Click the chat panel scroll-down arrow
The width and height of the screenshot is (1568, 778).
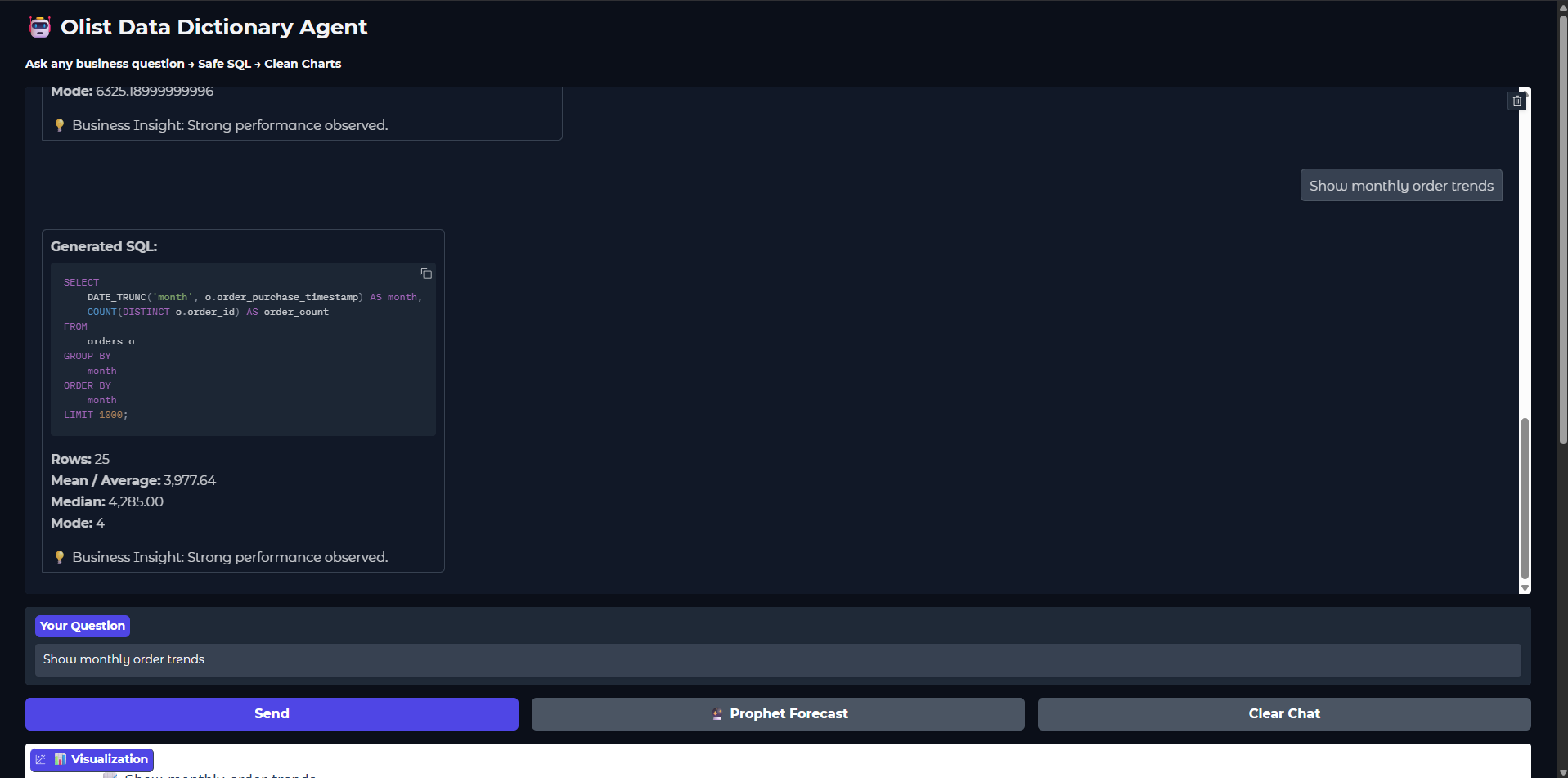tap(1525, 587)
